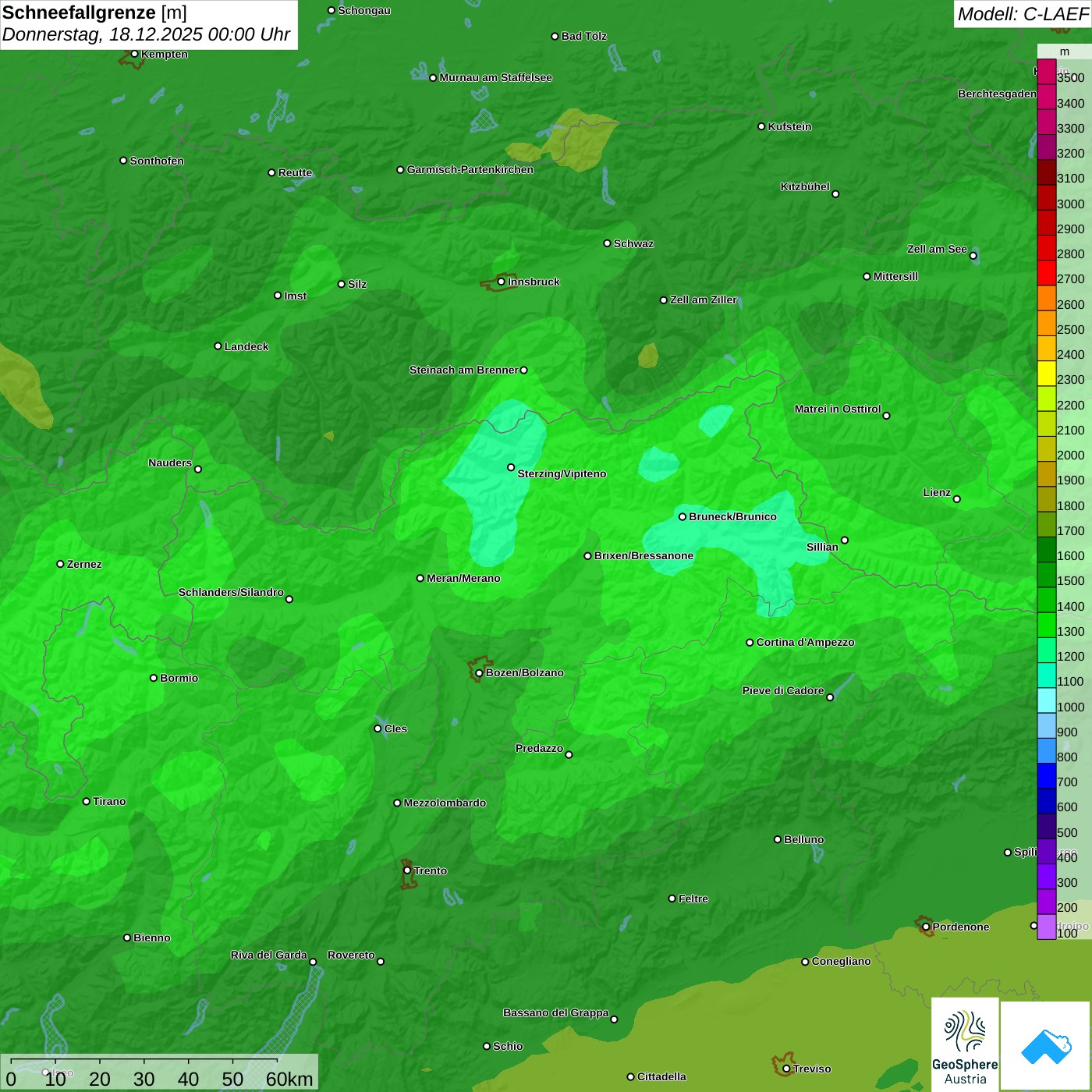
Task: Click the 'Tirano' label
Action: (x=109, y=801)
